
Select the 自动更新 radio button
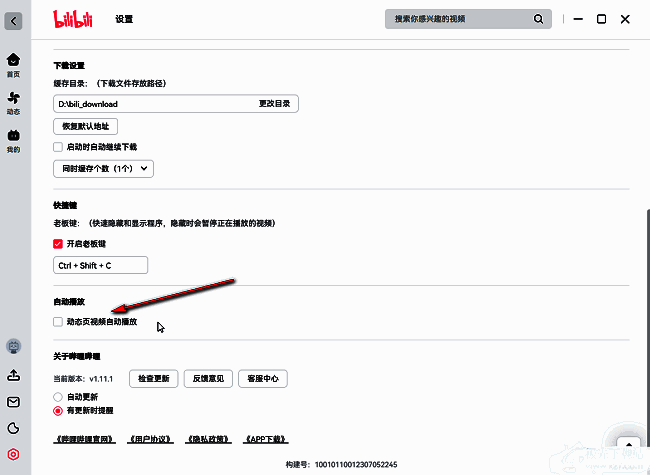click(58, 397)
